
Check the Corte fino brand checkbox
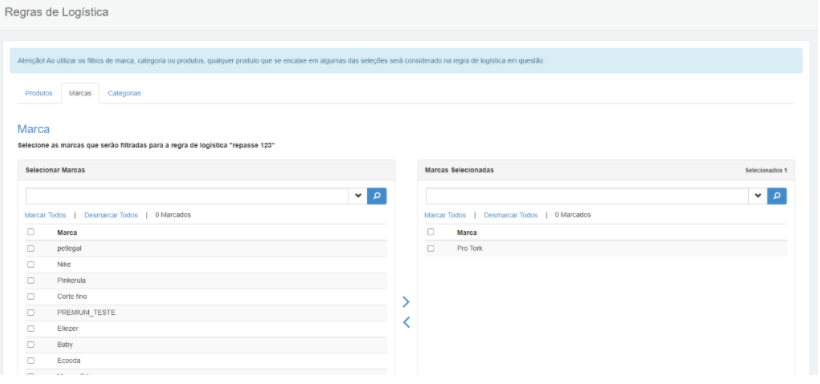click(31, 297)
